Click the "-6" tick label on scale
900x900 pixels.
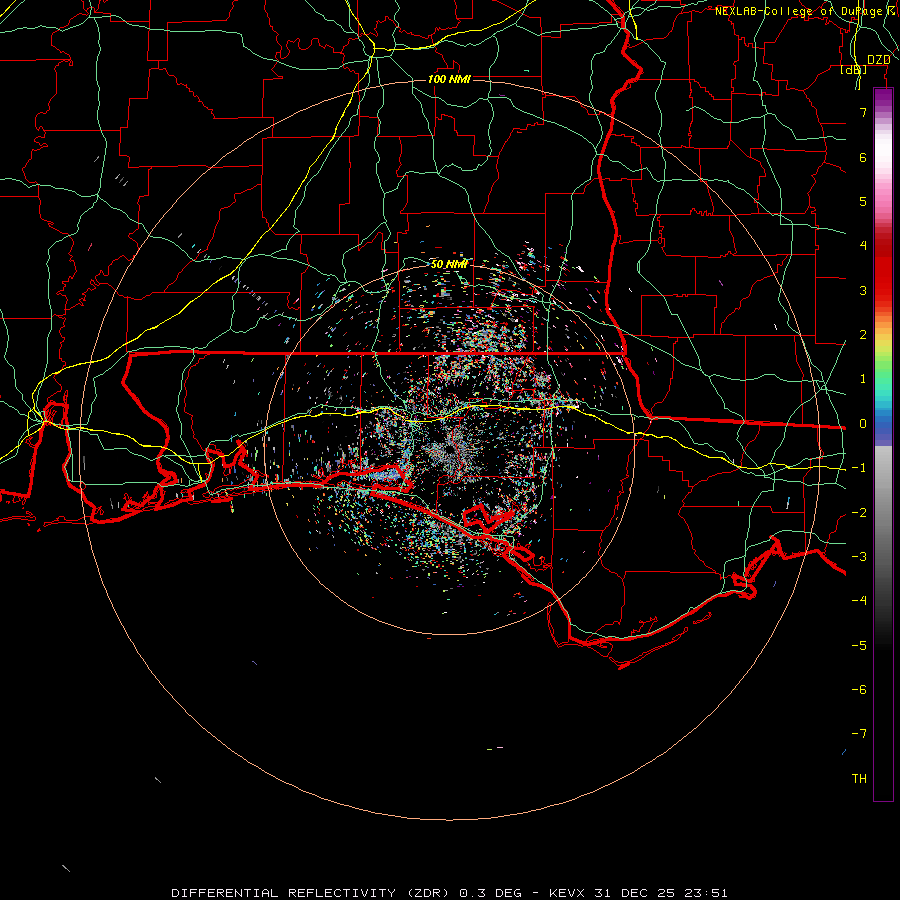(859, 689)
